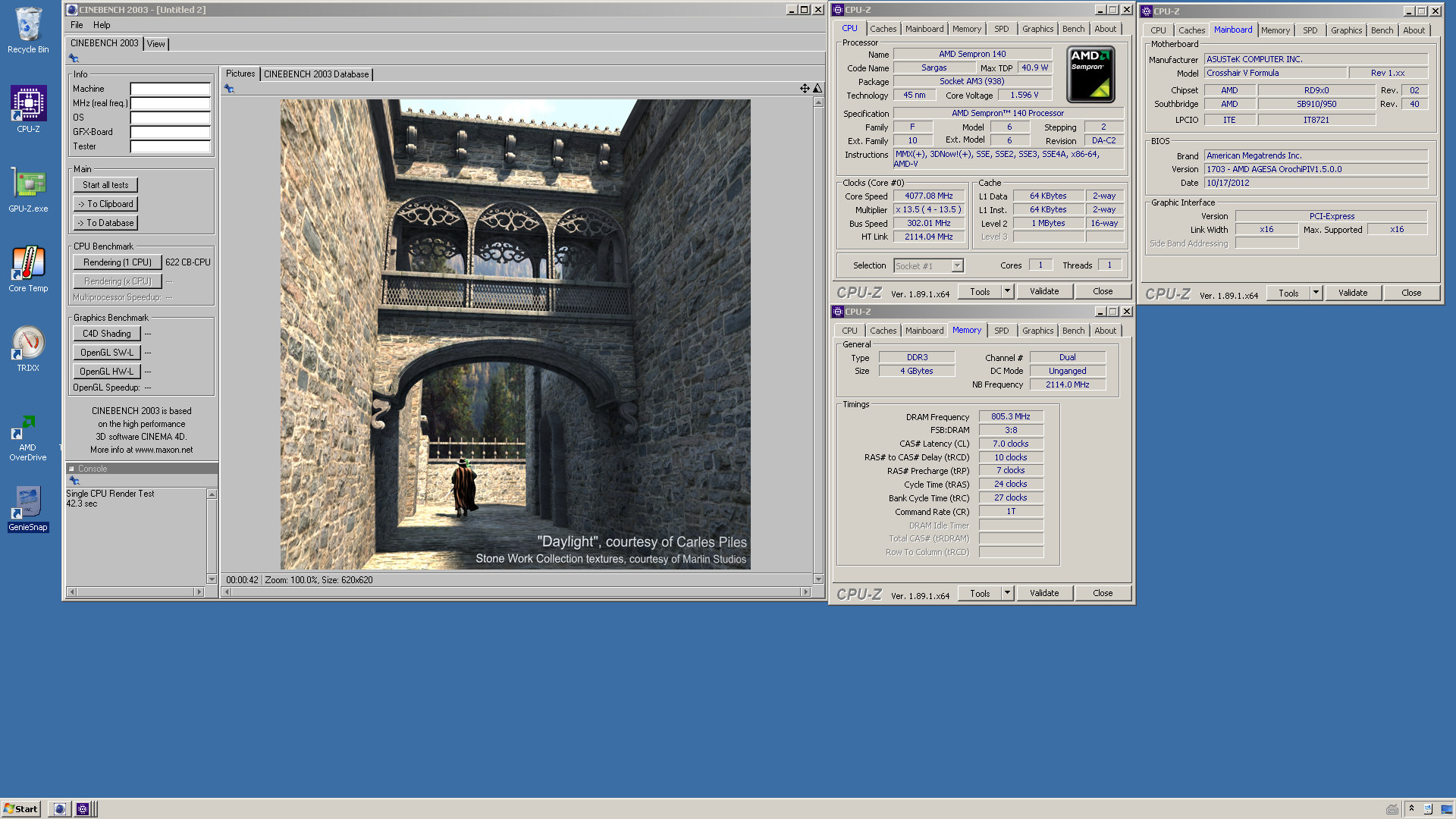Click the Start all tests button
Image resolution: width=1456 pixels, height=819 pixels.
(x=105, y=185)
